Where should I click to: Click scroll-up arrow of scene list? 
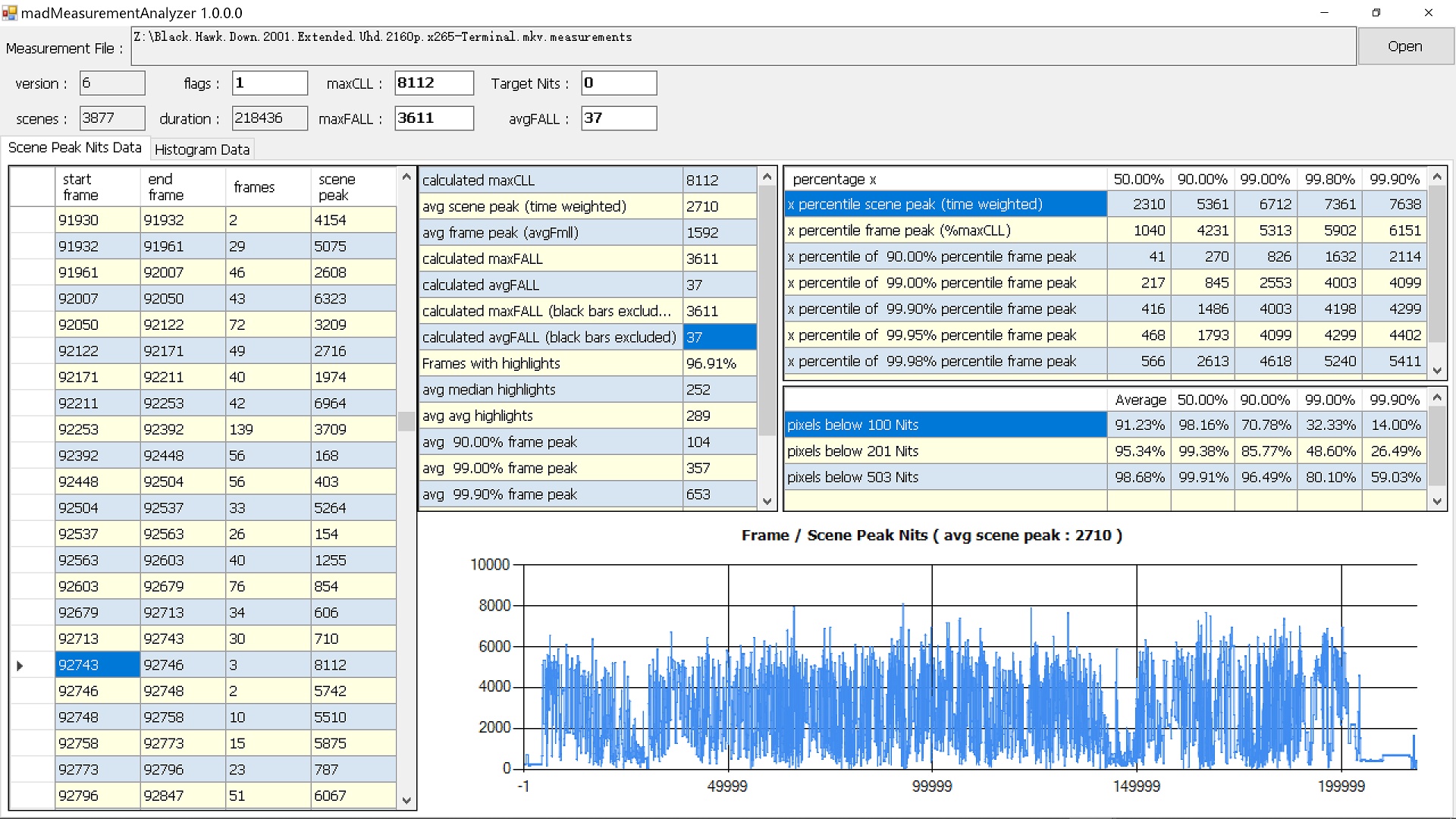click(x=406, y=177)
